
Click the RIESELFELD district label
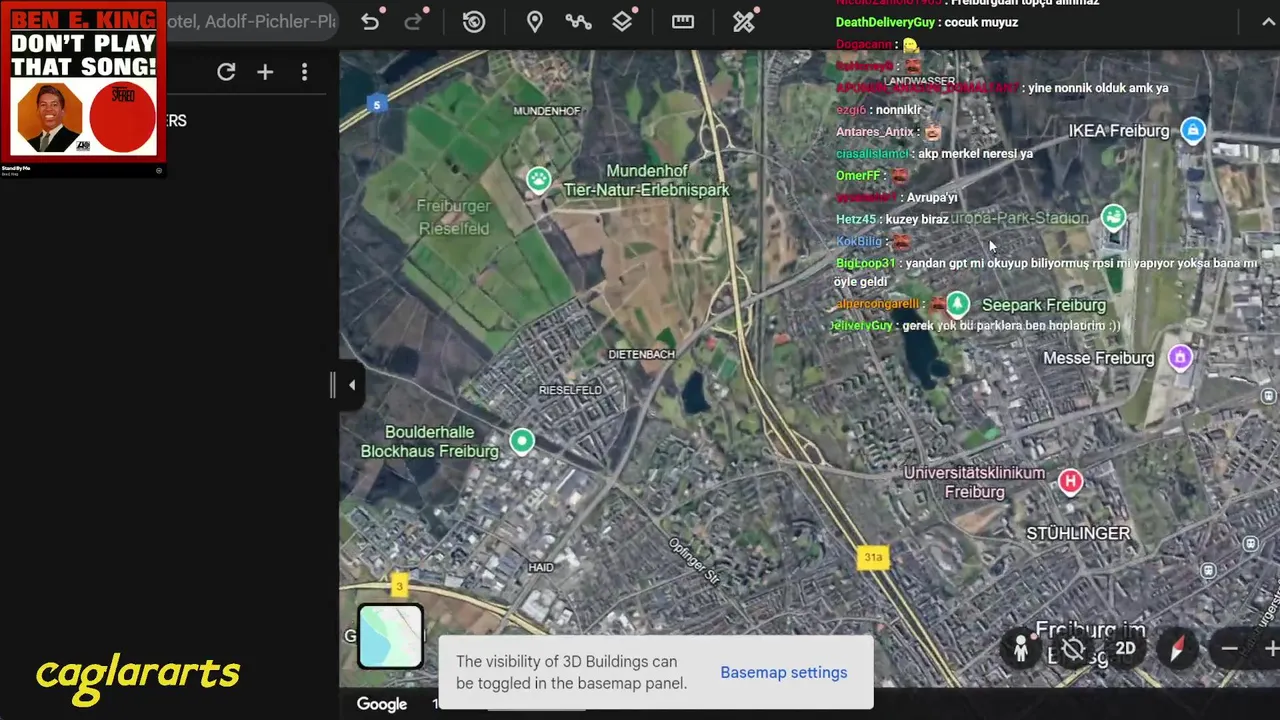click(570, 390)
